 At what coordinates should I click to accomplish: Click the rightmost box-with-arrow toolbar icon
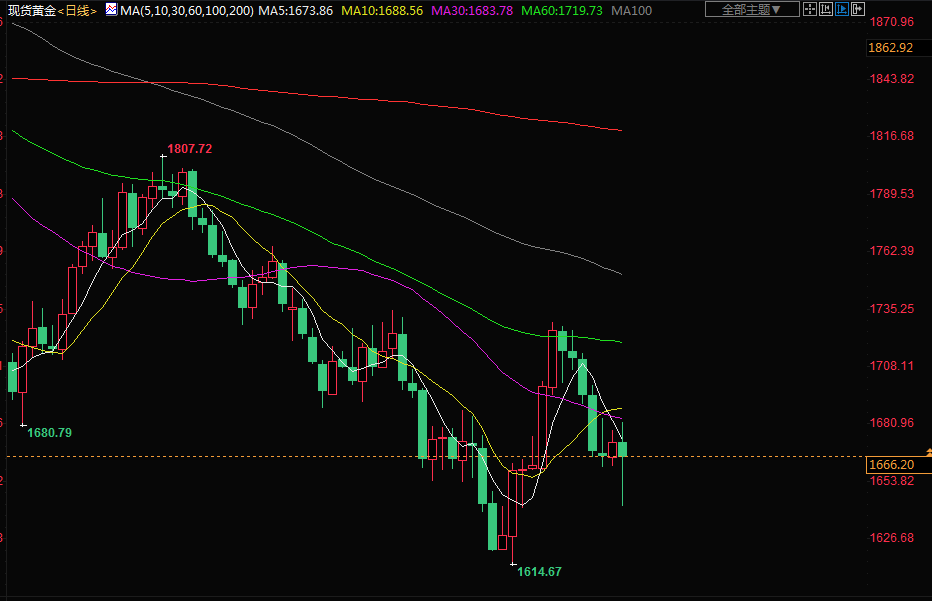858,10
